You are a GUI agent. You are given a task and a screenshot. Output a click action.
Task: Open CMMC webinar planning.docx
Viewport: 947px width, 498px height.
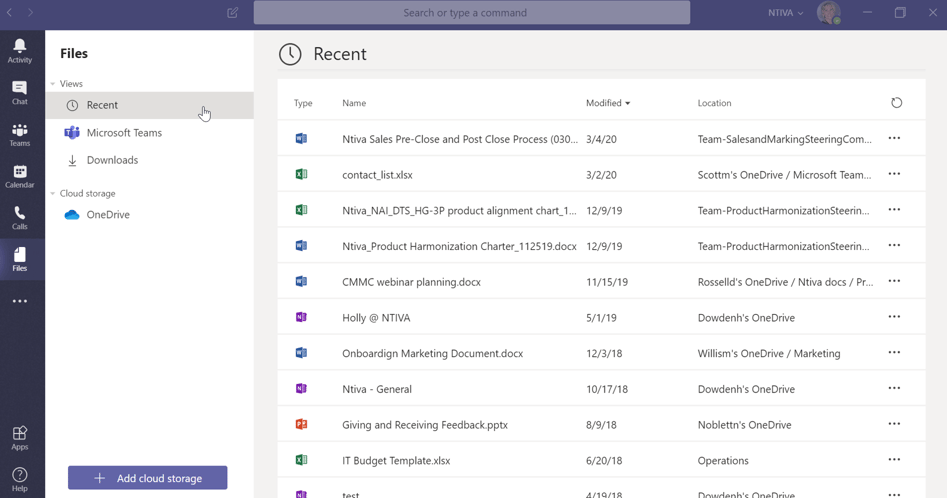pyautogui.click(x=411, y=282)
